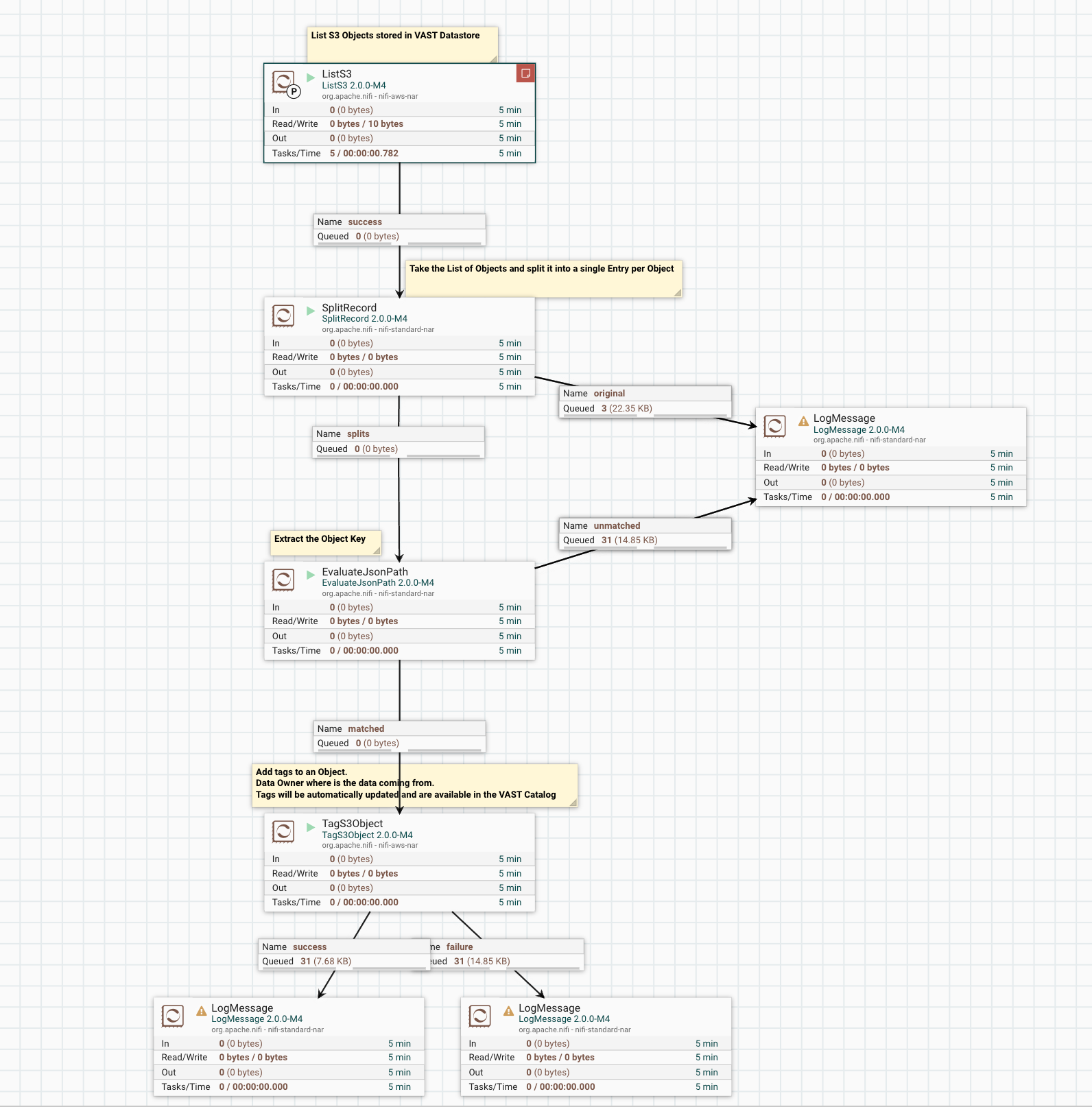This screenshot has height=1107, width=1092.
Task: Click processor icon of LogMessage under success queue
Action: (x=173, y=1016)
